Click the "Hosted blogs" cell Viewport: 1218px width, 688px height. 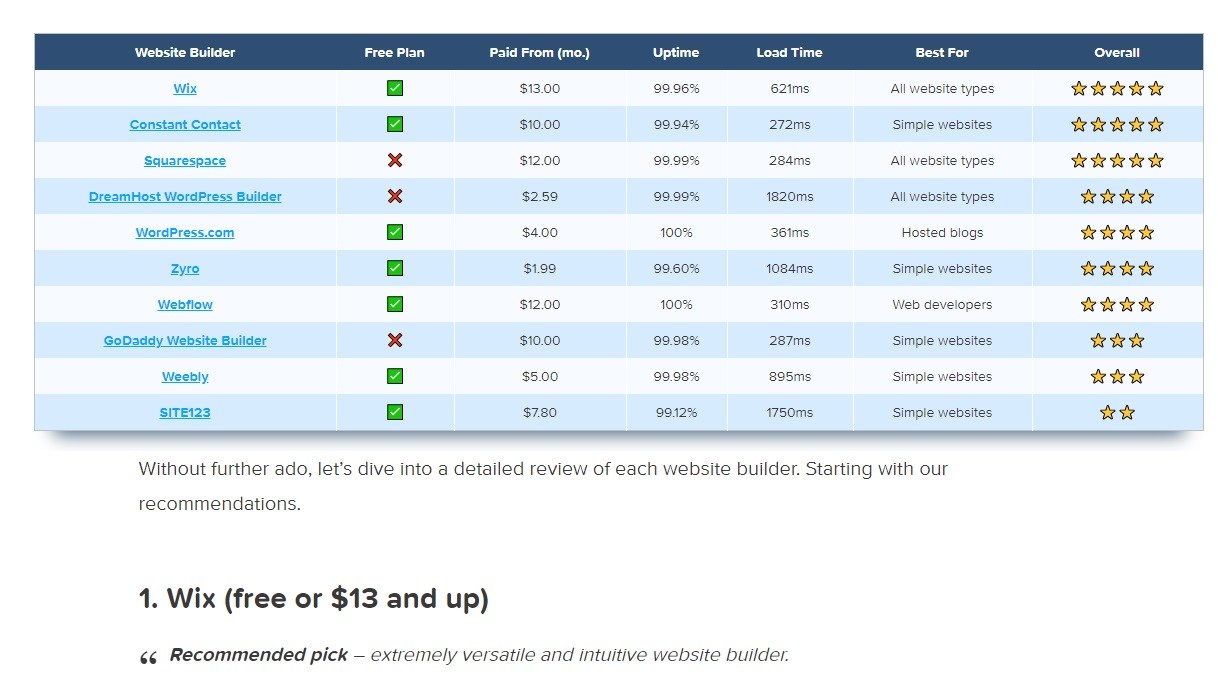[x=942, y=233]
